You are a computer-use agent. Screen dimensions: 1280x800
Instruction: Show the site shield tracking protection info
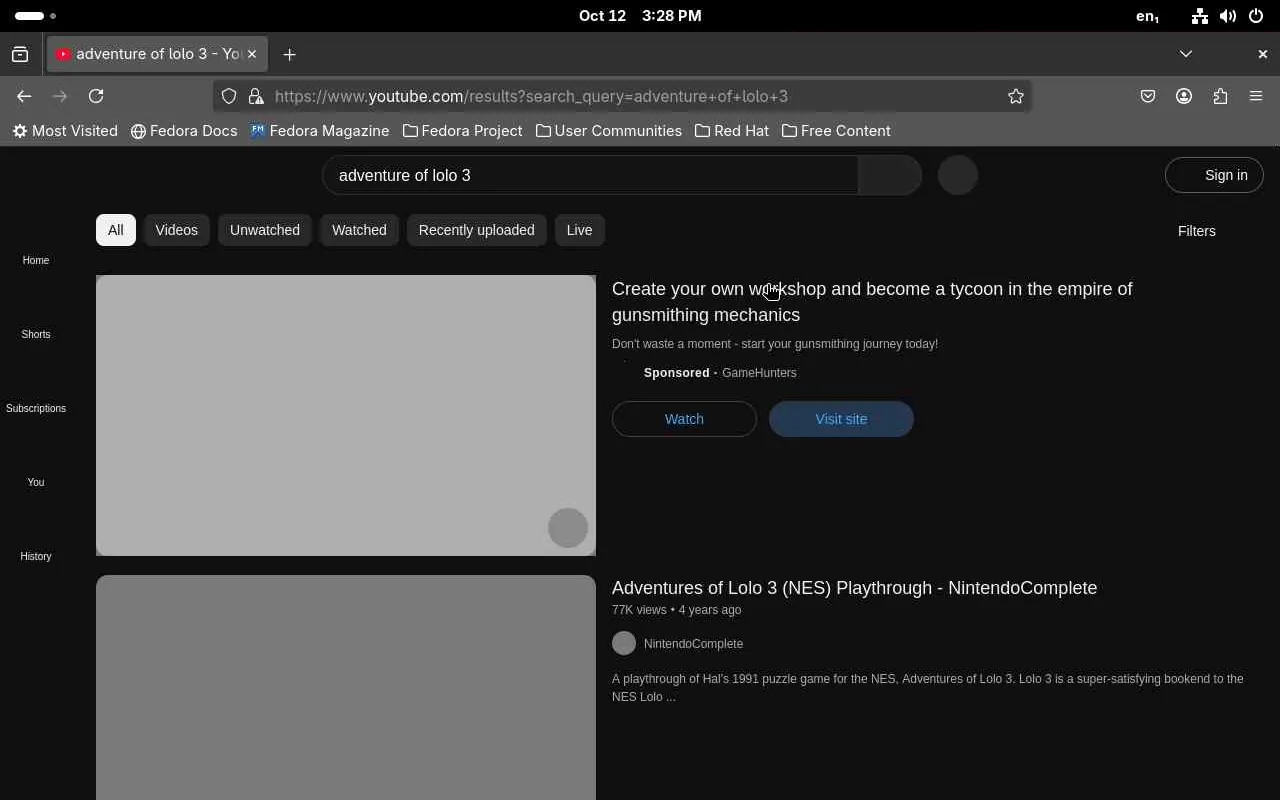(229, 96)
